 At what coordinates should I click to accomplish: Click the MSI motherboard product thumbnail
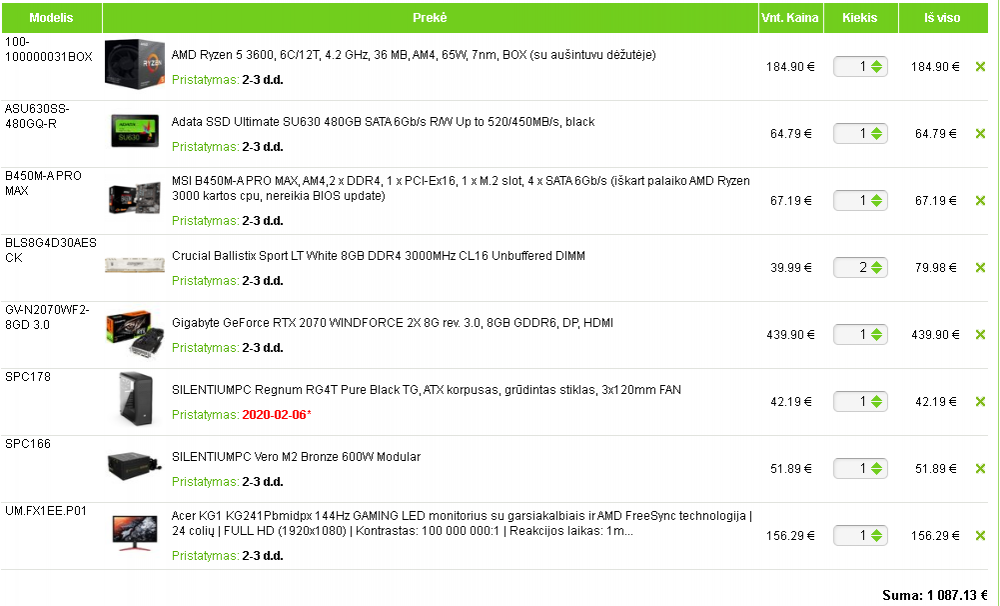134,199
